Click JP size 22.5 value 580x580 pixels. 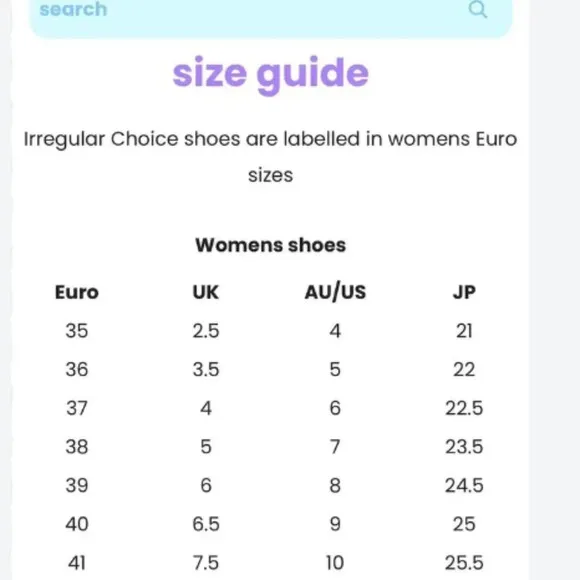point(464,408)
